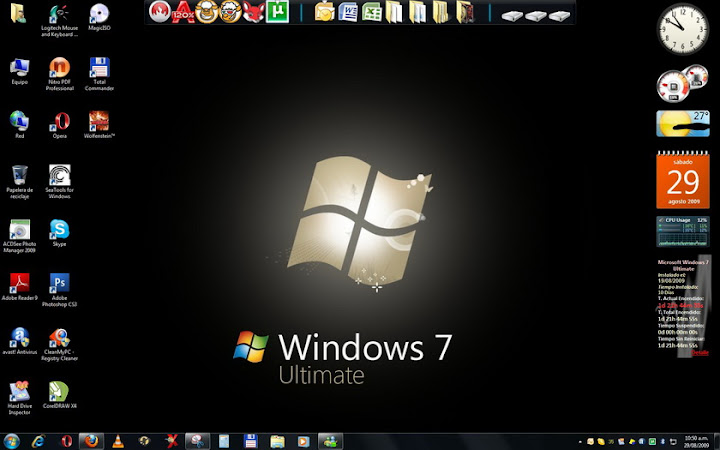Open the first drive icon in dock
Screen dimensions: 720x450
point(512,16)
